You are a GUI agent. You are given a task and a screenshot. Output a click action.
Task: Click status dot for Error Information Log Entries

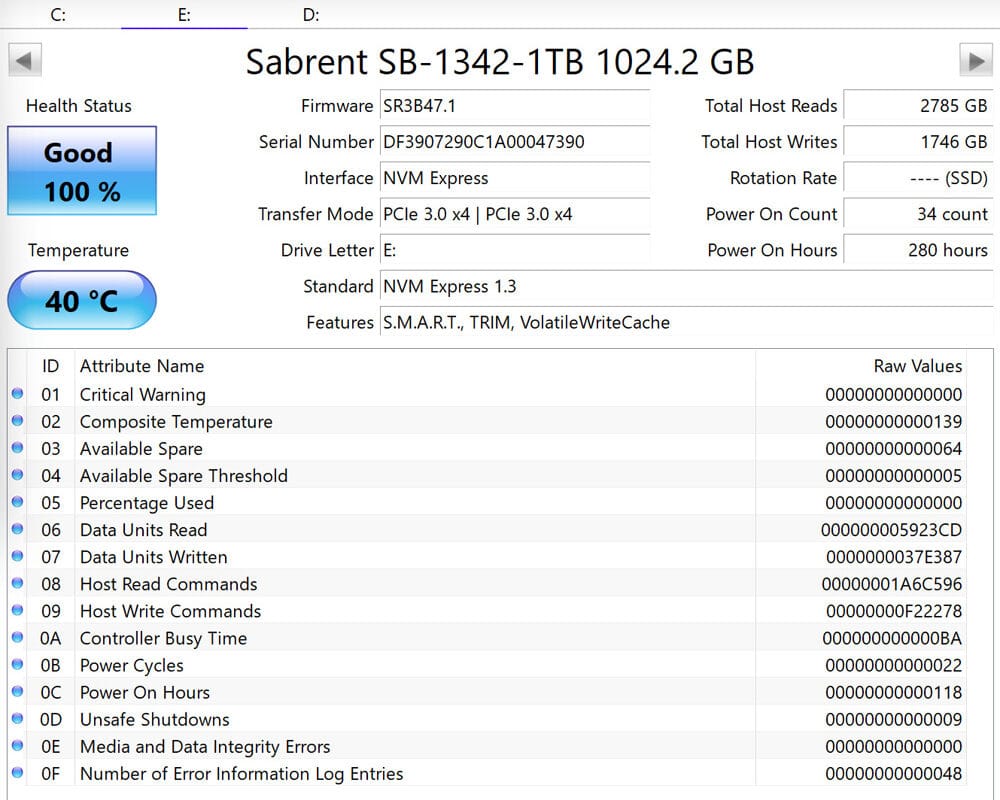click(x=17, y=773)
